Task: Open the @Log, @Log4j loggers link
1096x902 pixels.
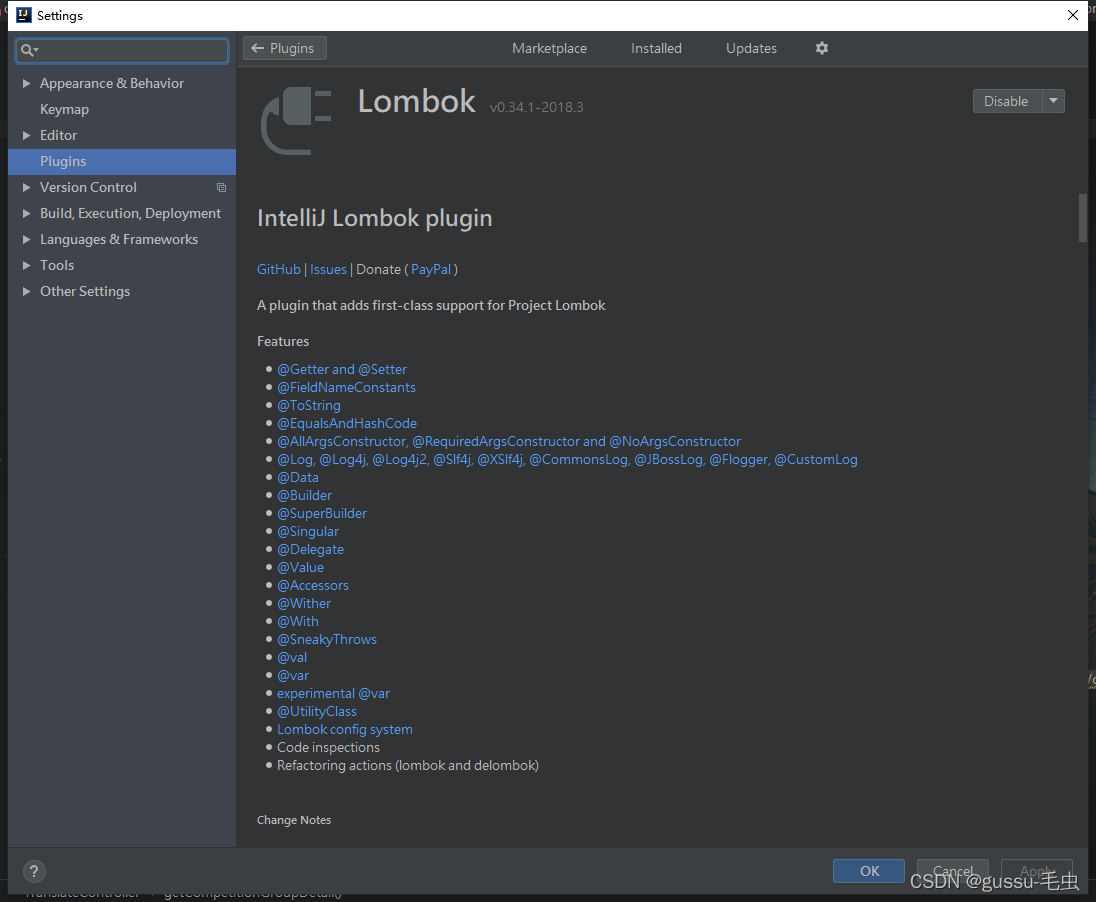Action: point(567,459)
